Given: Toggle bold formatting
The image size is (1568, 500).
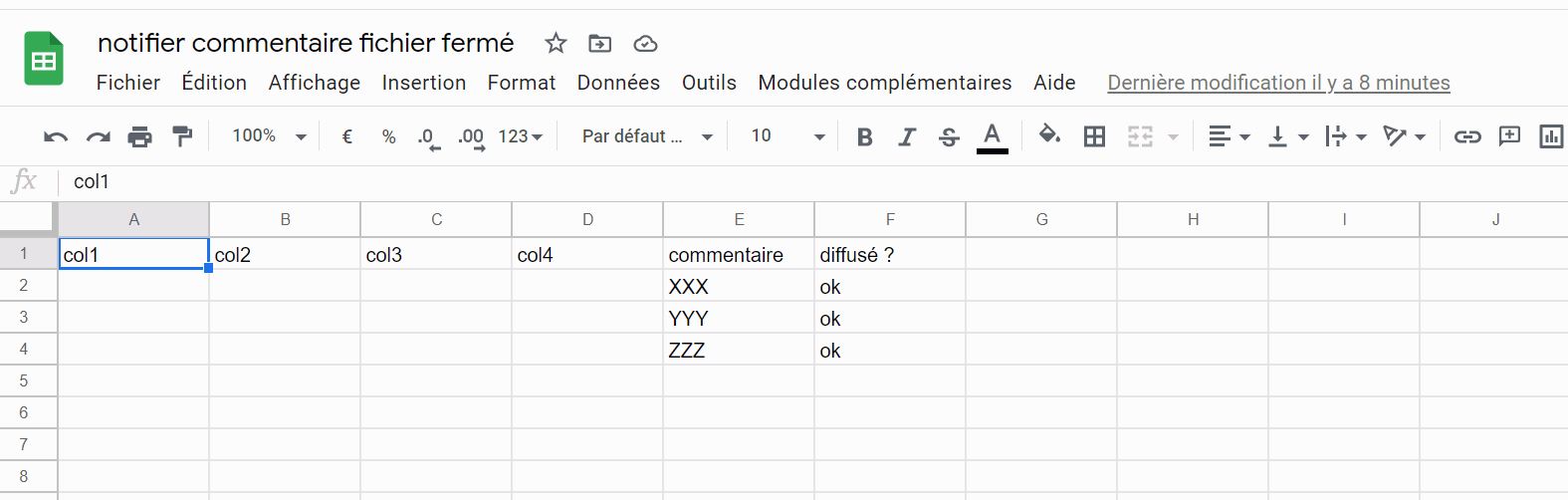Looking at the screenshot, I should (864, 136).
